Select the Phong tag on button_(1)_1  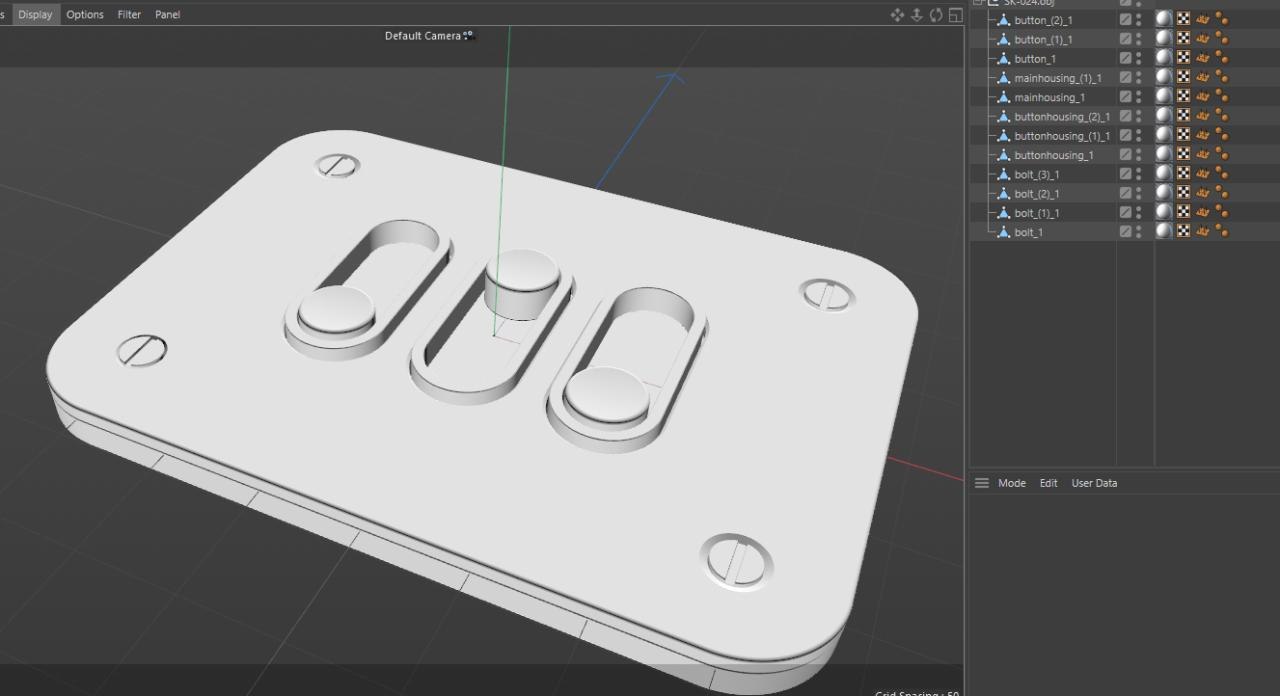[x=1164, y=38]
